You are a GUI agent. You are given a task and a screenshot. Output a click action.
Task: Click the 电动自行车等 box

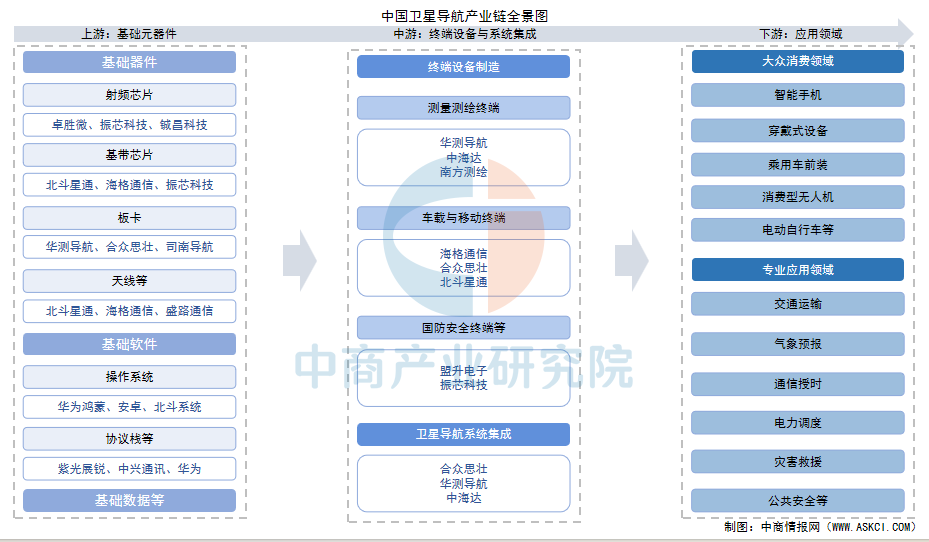click(x=797, y=230)
